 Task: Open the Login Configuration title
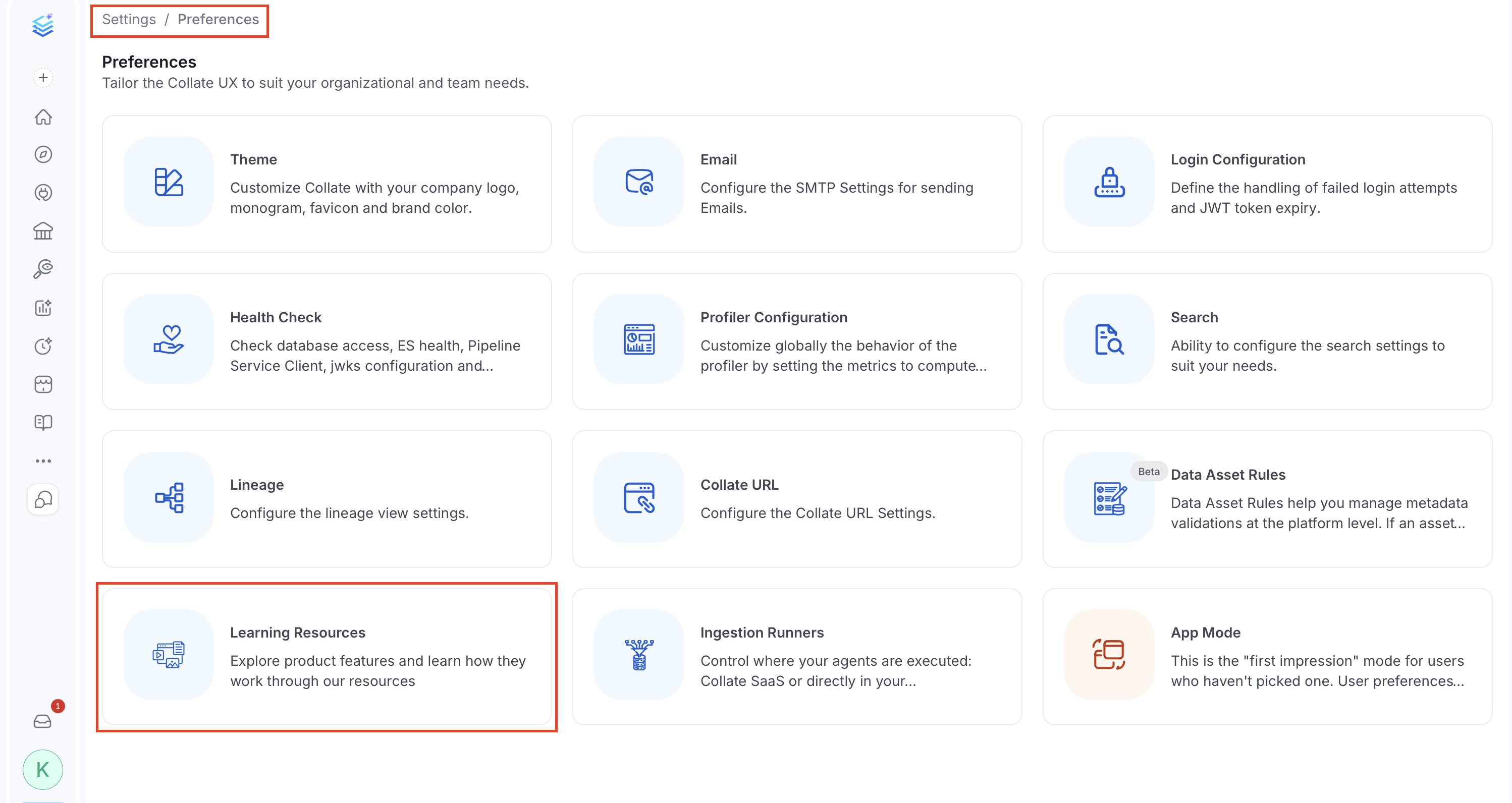pyautogui.click(x=1238, y=159)
